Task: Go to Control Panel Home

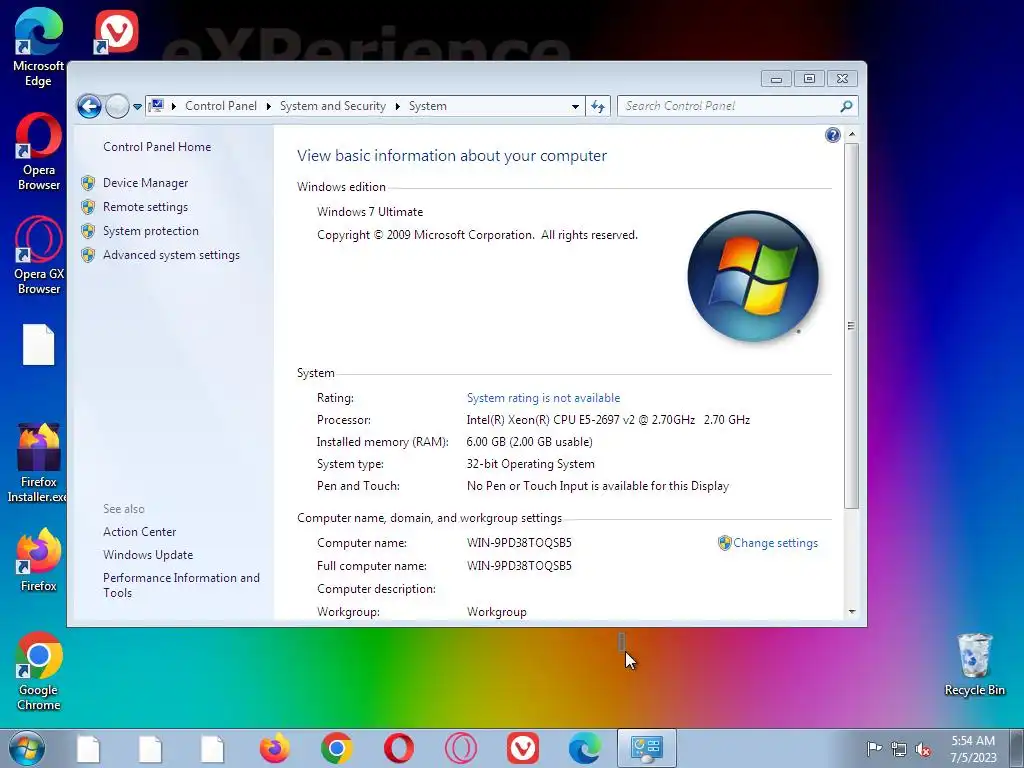Action: pos(157,147)
